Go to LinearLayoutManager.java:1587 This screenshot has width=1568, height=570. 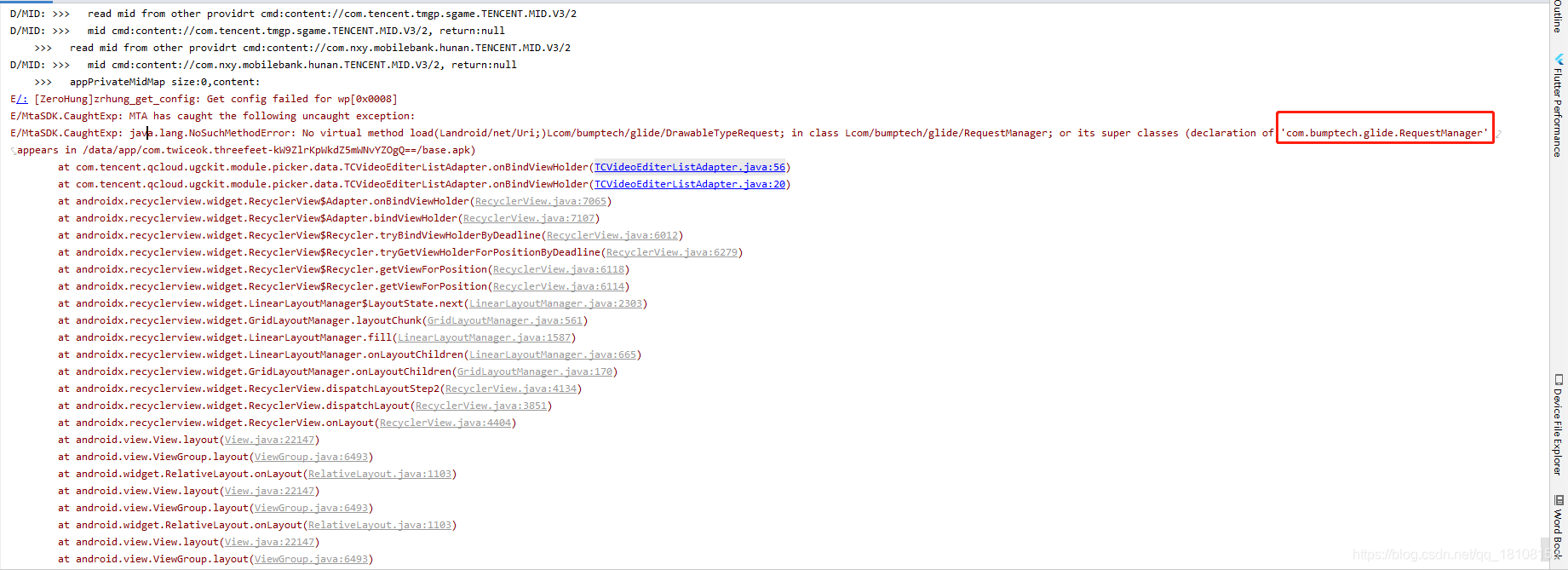pyautogui.click(x=485, y=337)
